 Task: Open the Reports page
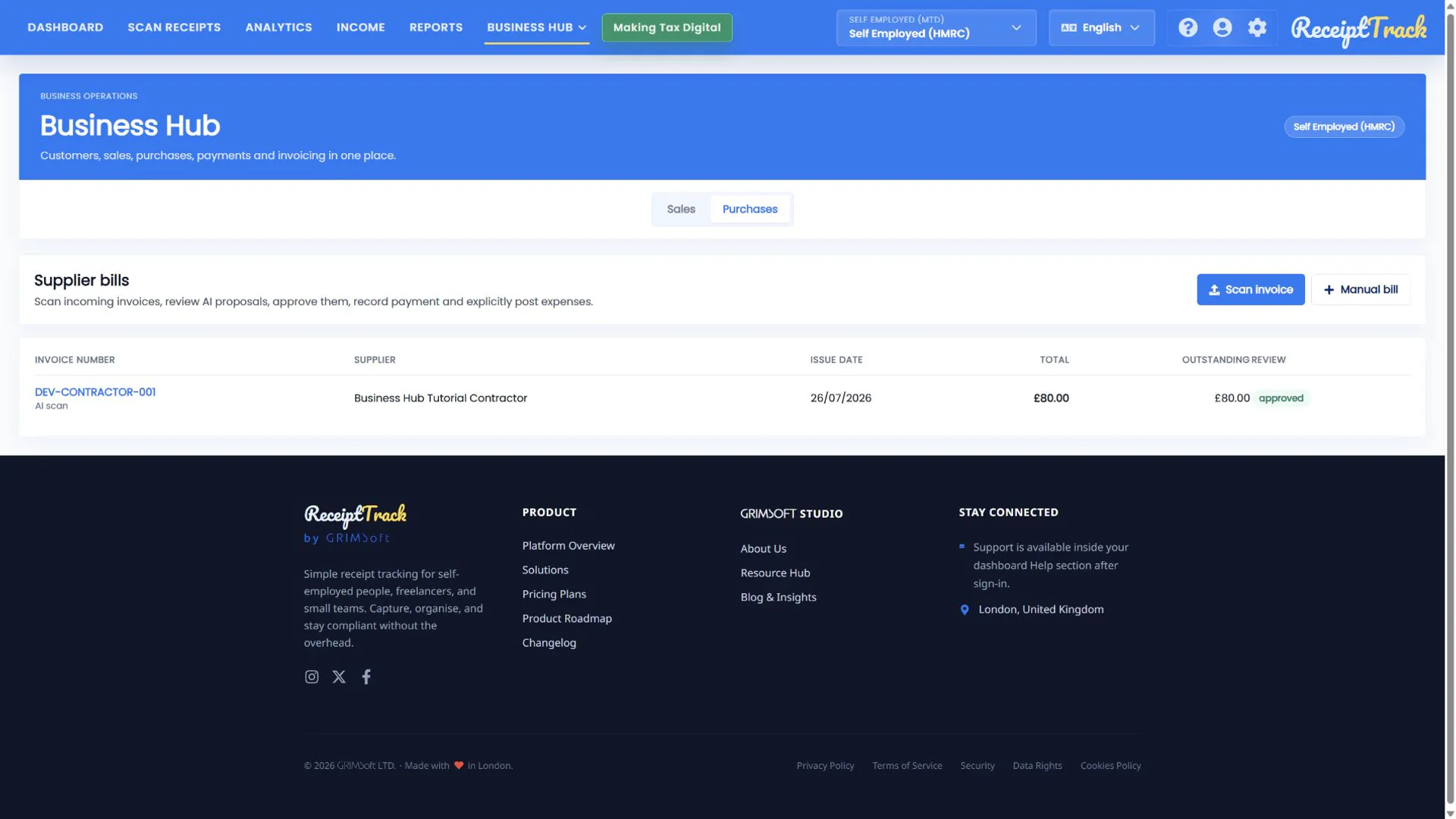[x=436, y=27]
